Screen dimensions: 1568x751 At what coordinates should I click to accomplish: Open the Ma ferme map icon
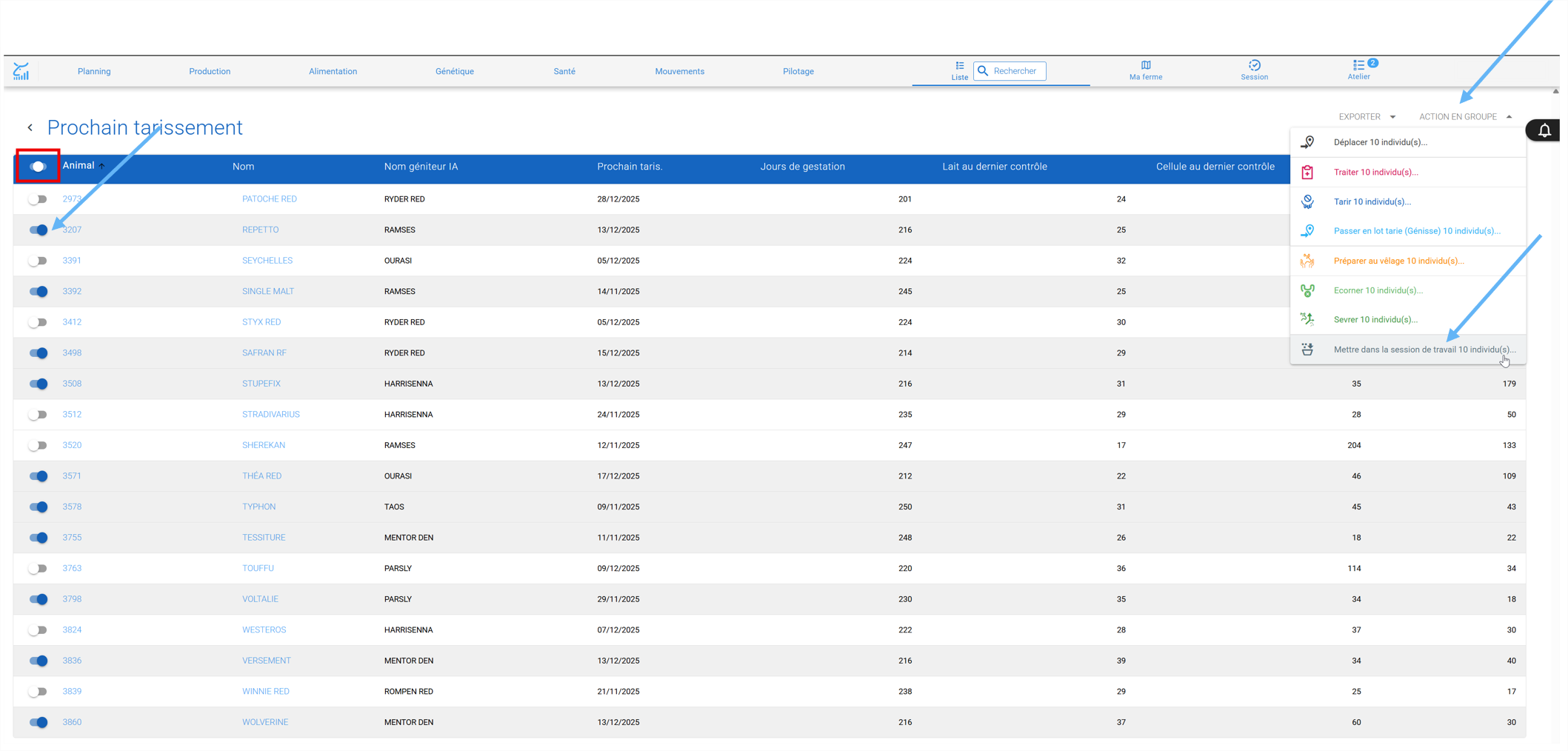coord(1146,65)
